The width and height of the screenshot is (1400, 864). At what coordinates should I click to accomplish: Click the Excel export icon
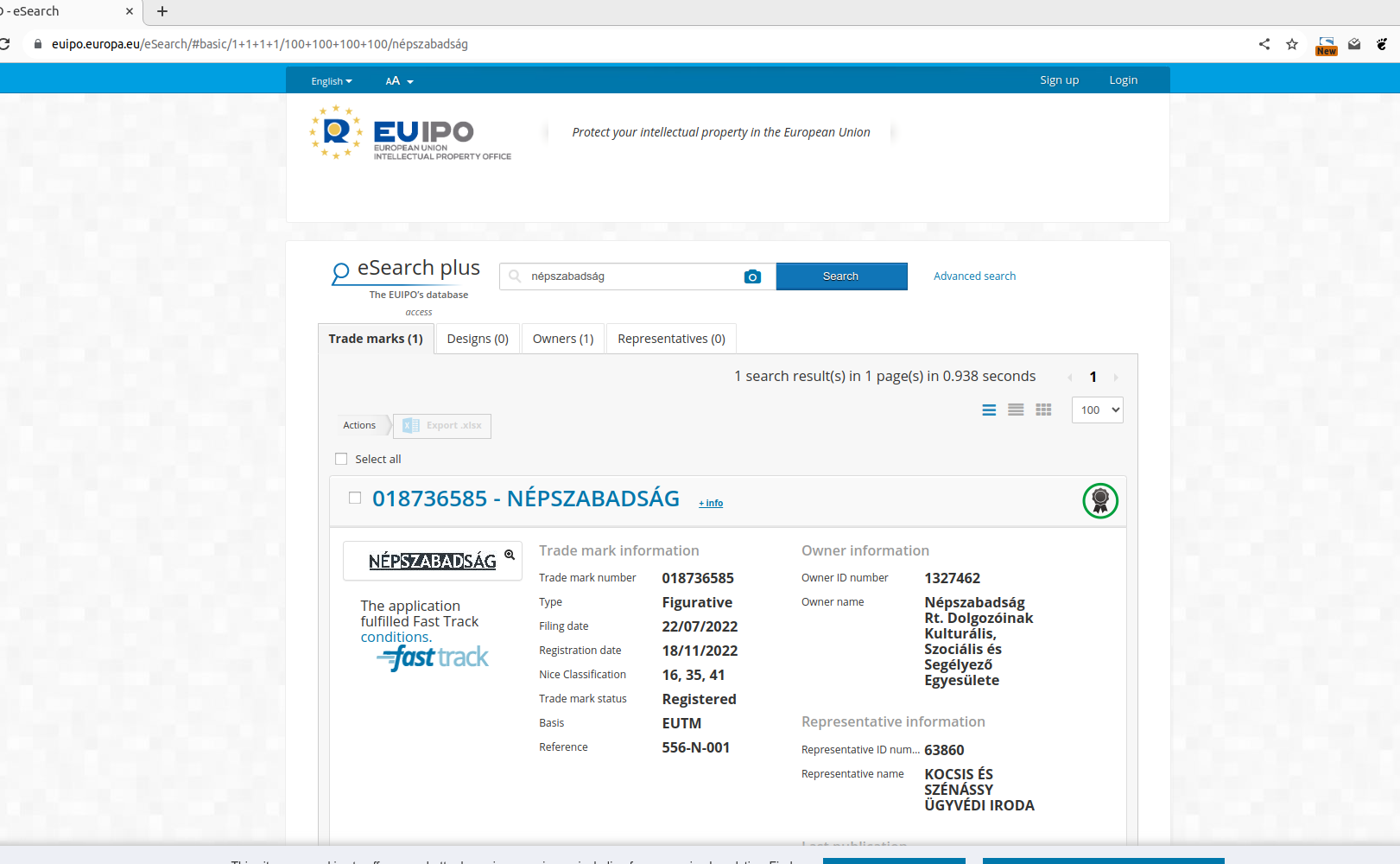[x=411, y=425]
